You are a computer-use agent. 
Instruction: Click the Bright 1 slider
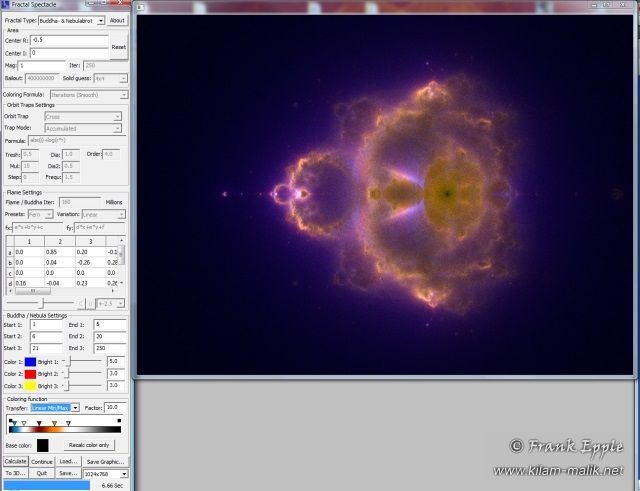(x=82, y=362)
